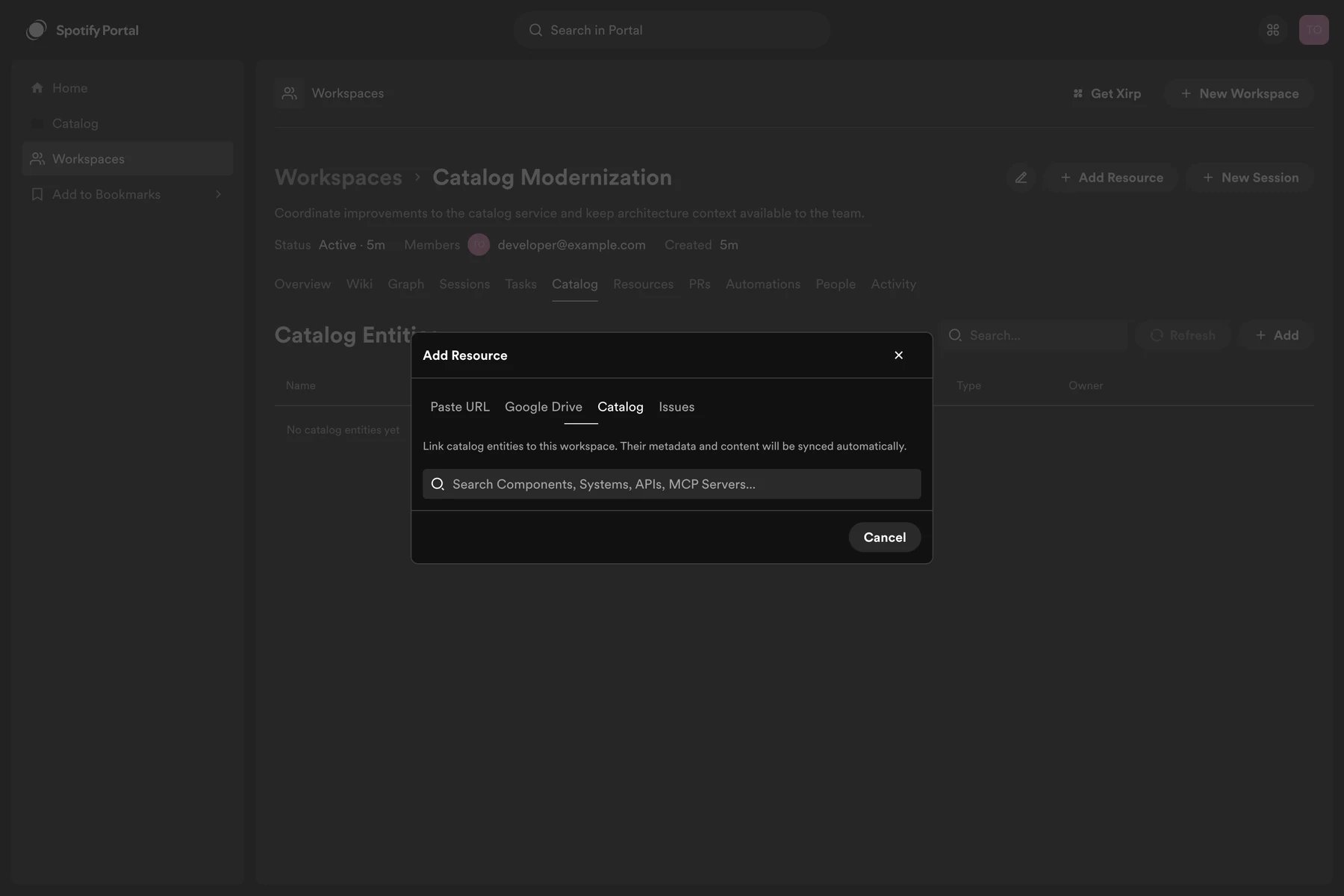Switch to Paste URL tab in dialog
This screenshot has height=896, width=1344.
[x=460, y=407]
